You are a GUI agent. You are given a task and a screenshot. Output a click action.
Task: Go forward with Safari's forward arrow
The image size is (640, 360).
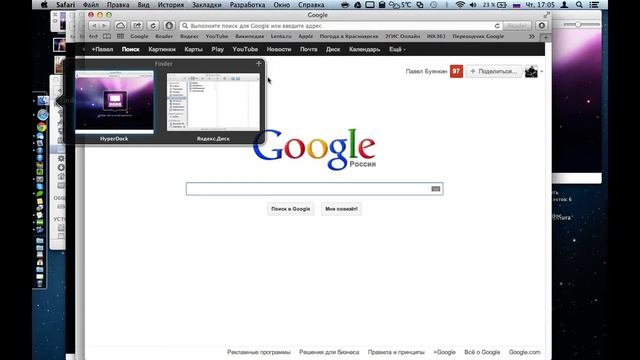pos(104,25)
